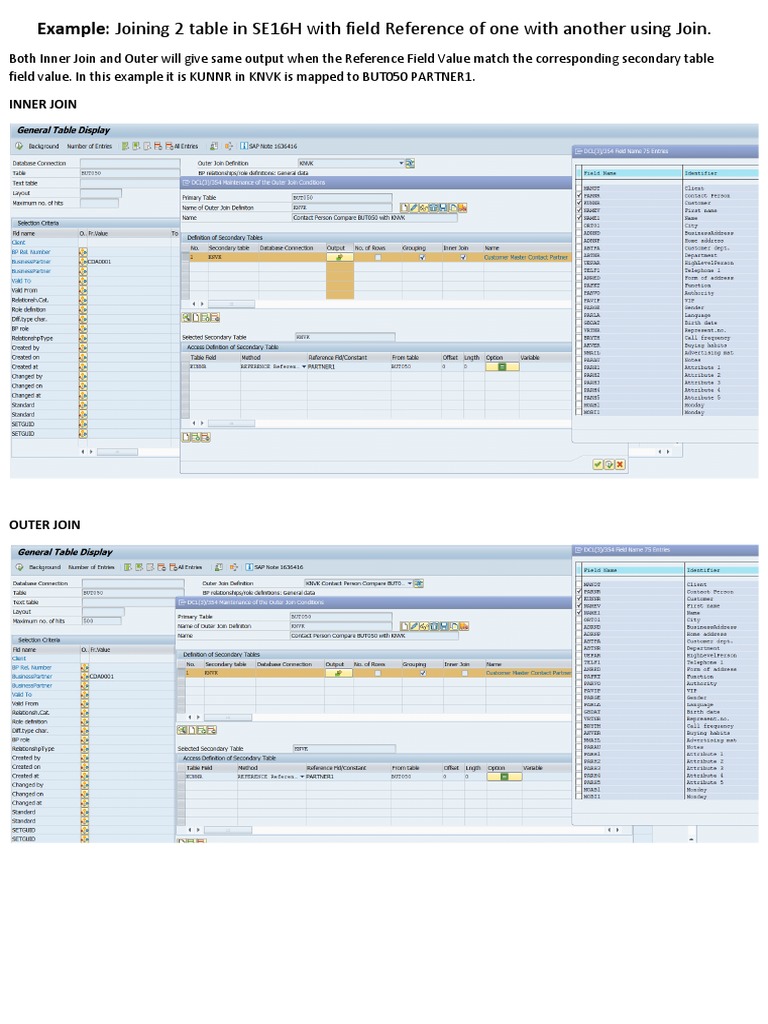Toggle No. of Rows checkbox, INNER JOIN screenshot
Viewport: 768px width, 1024px height.
[377, 257]
